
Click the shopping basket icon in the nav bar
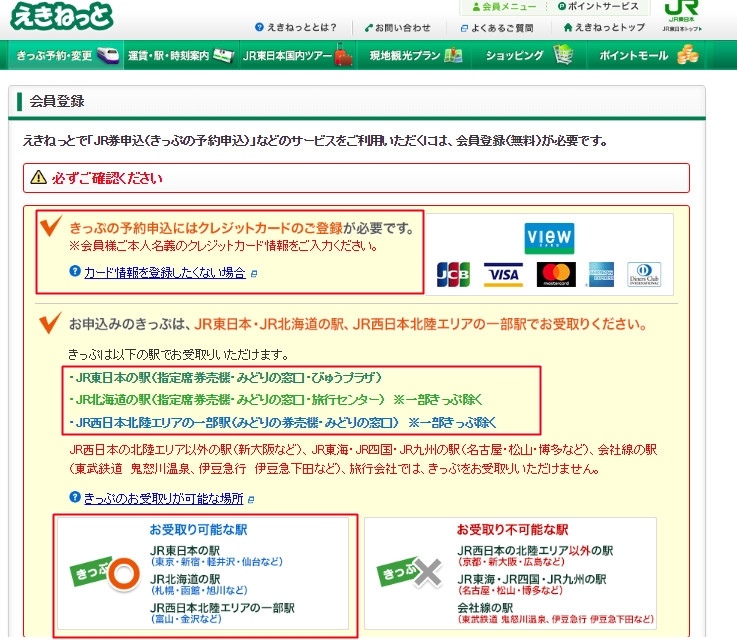click(x=563, y=55)
